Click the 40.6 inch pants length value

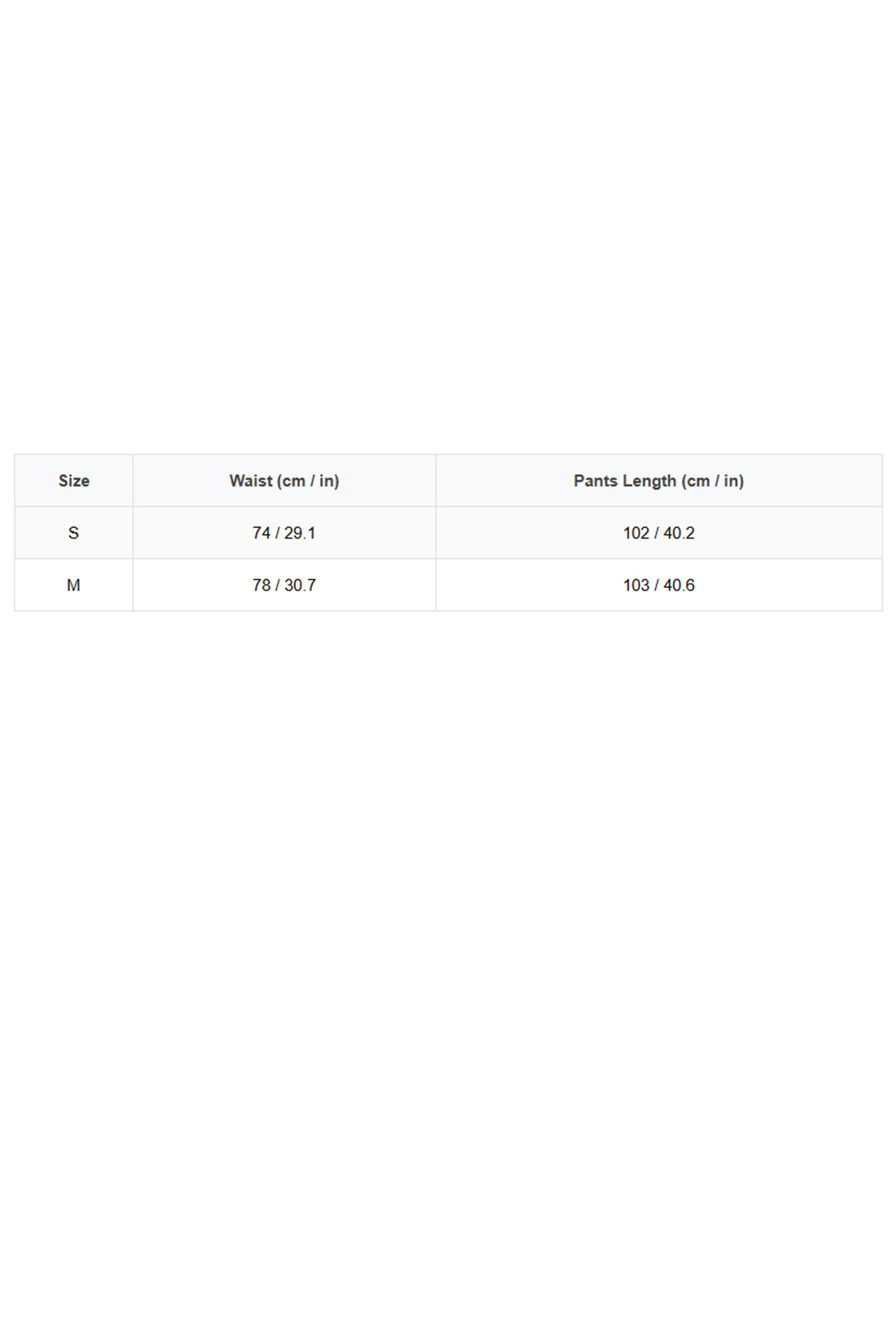click(x=679, y=586)
